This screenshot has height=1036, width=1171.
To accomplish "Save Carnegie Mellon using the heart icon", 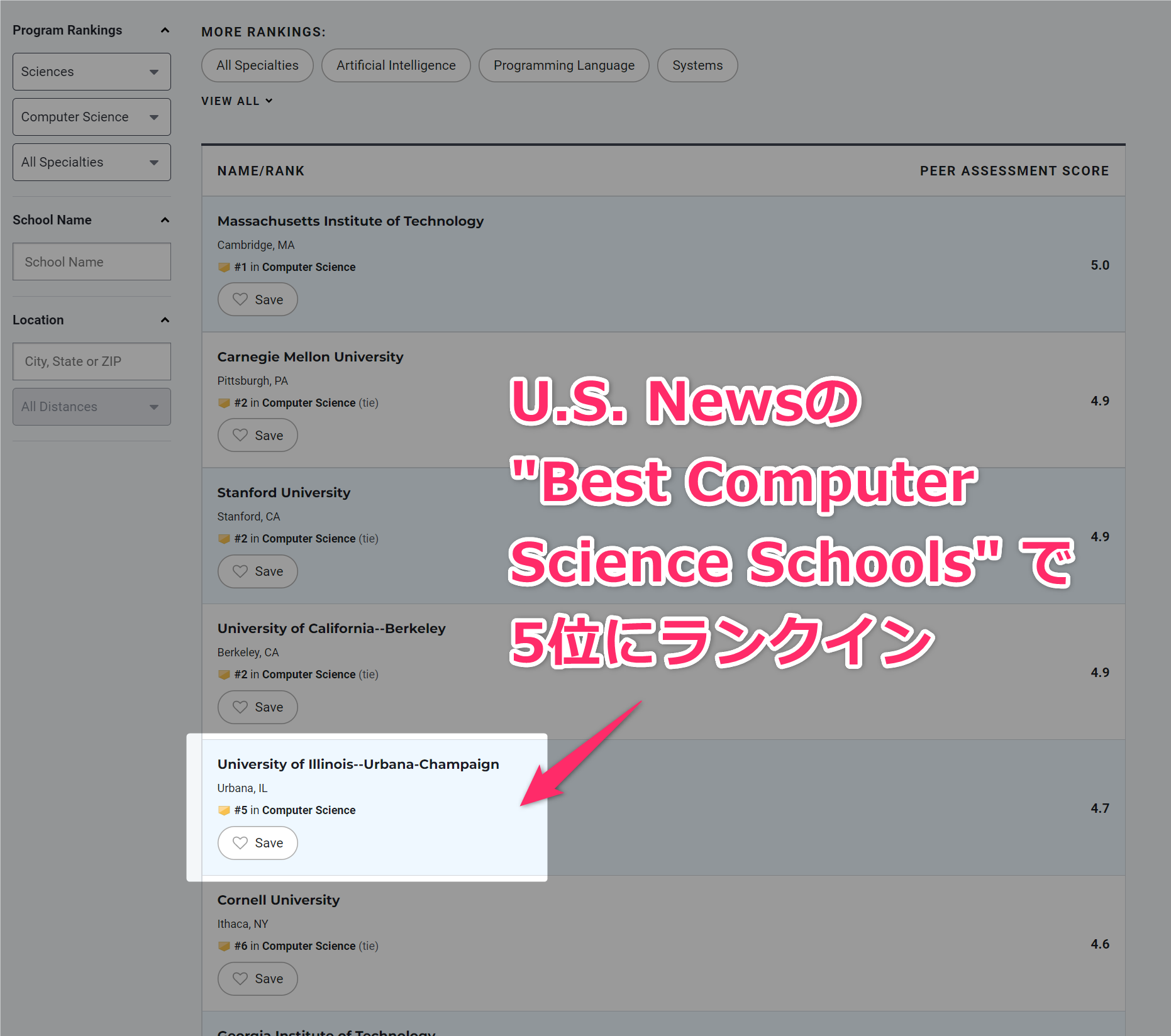I will [241, 435].
